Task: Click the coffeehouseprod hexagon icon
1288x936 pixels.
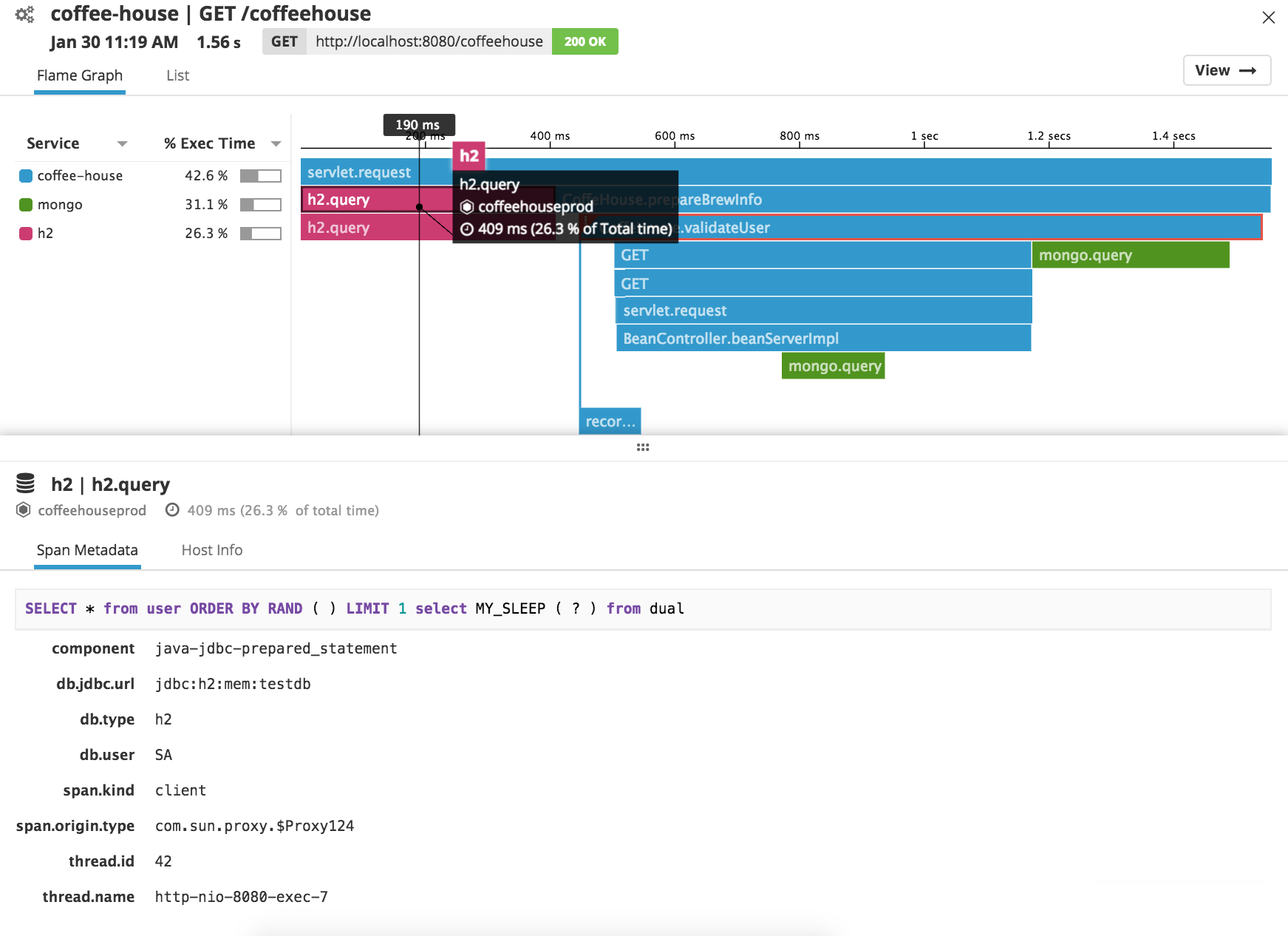Action: coord(23,510)
